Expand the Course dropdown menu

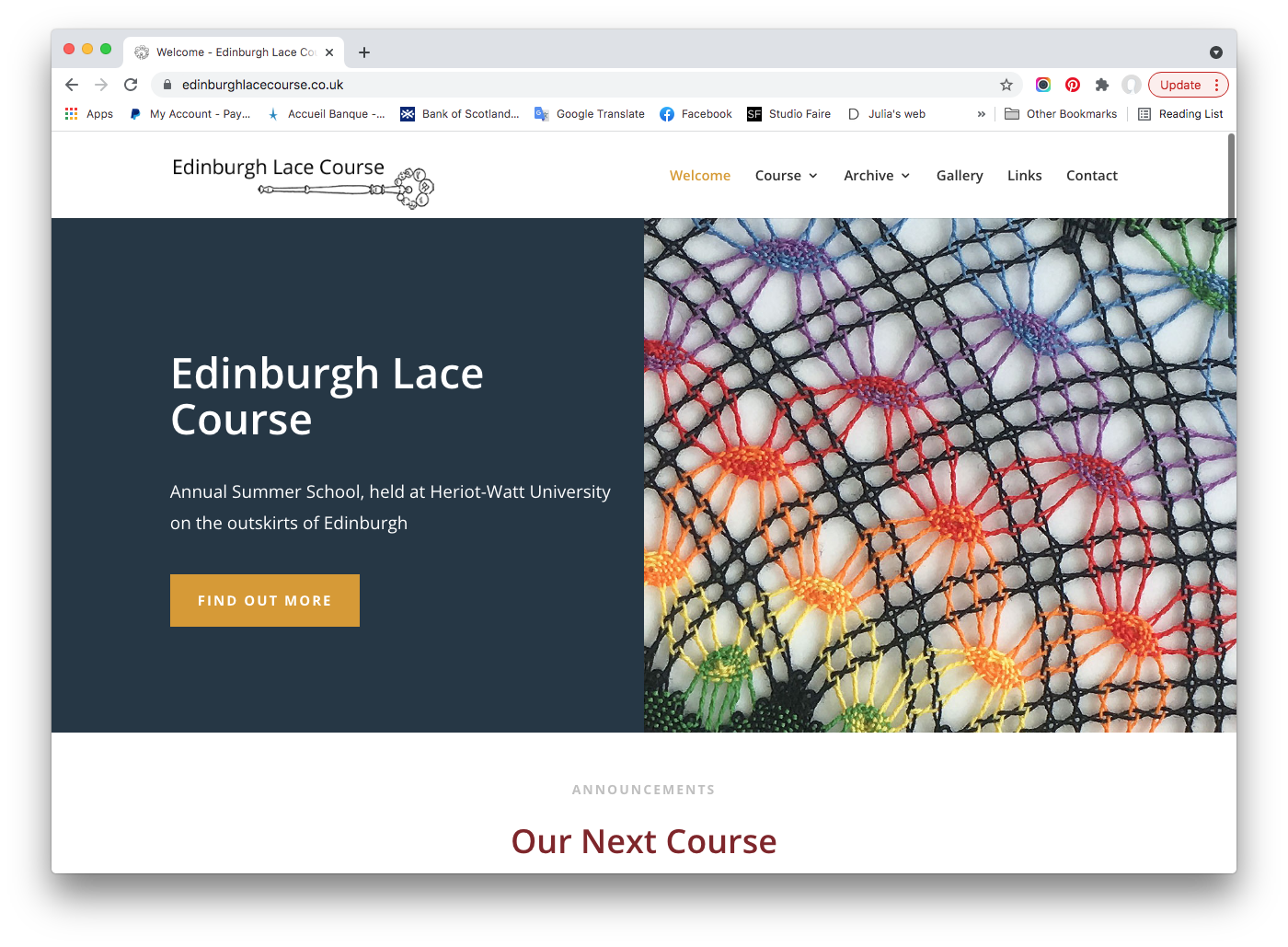(786, 176)
